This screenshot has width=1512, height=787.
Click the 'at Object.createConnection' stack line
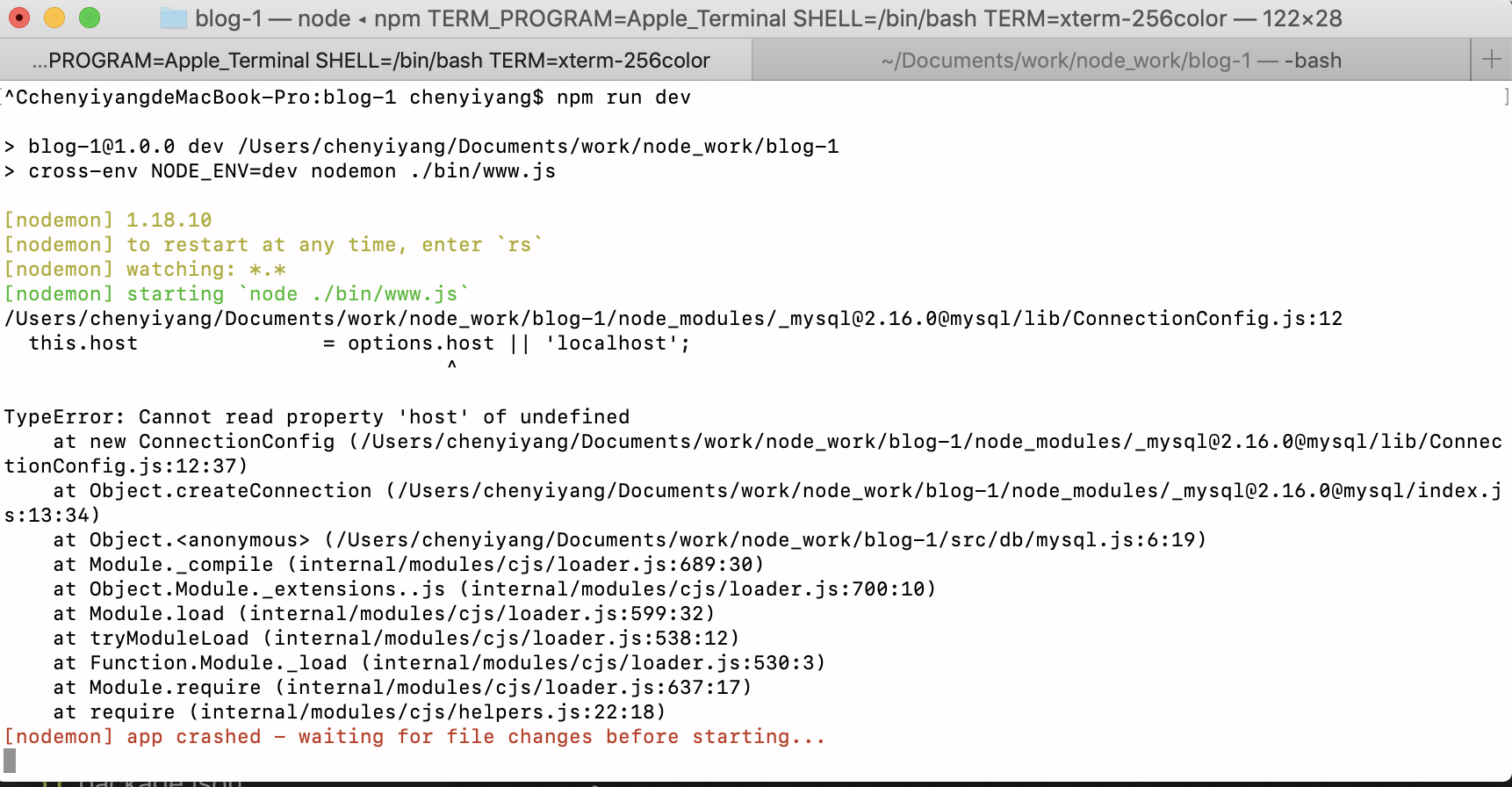pos(752,502)
